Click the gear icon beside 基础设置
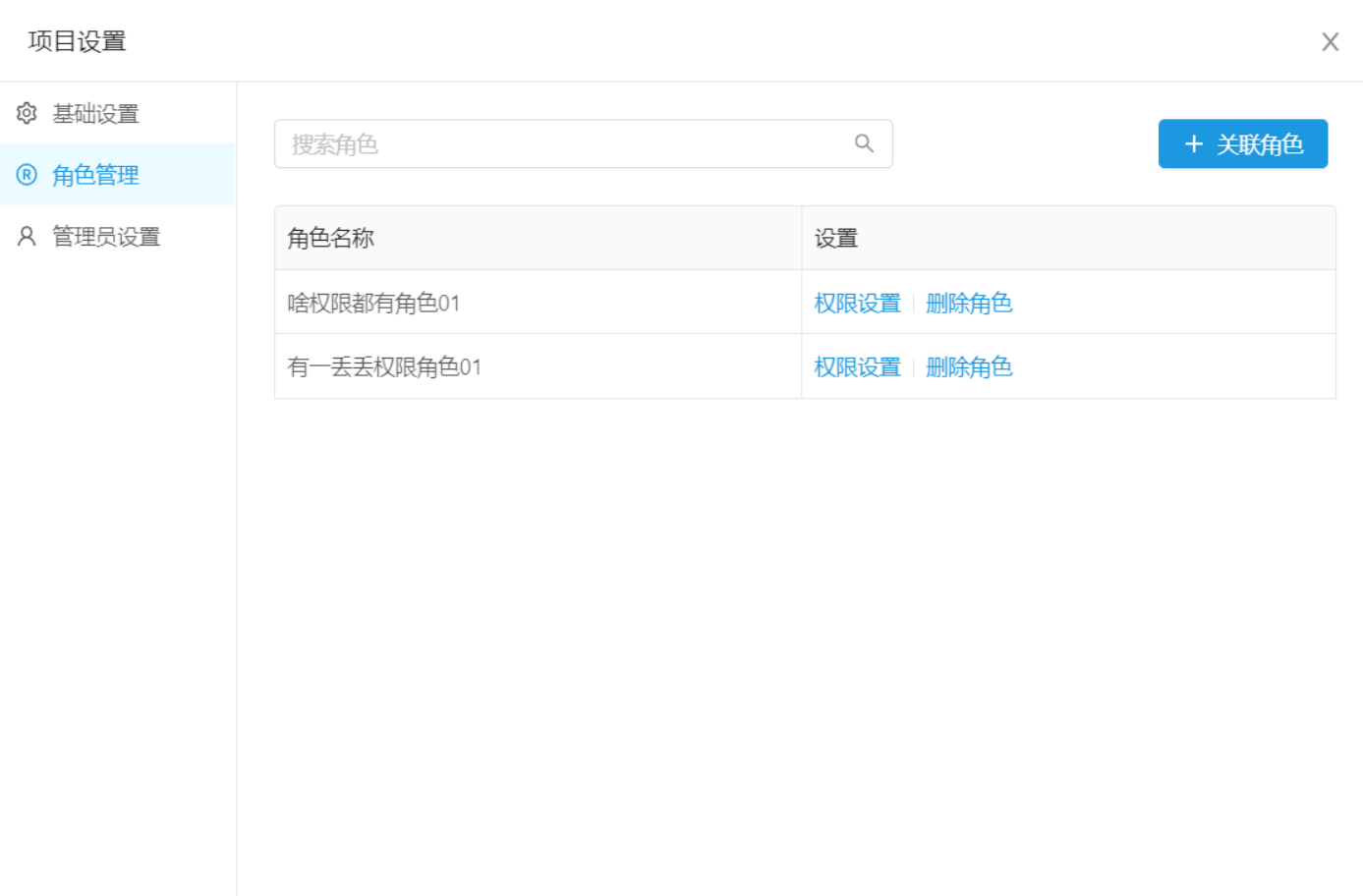The width and height of the screenshot is (1363, 896). [26, 113]
